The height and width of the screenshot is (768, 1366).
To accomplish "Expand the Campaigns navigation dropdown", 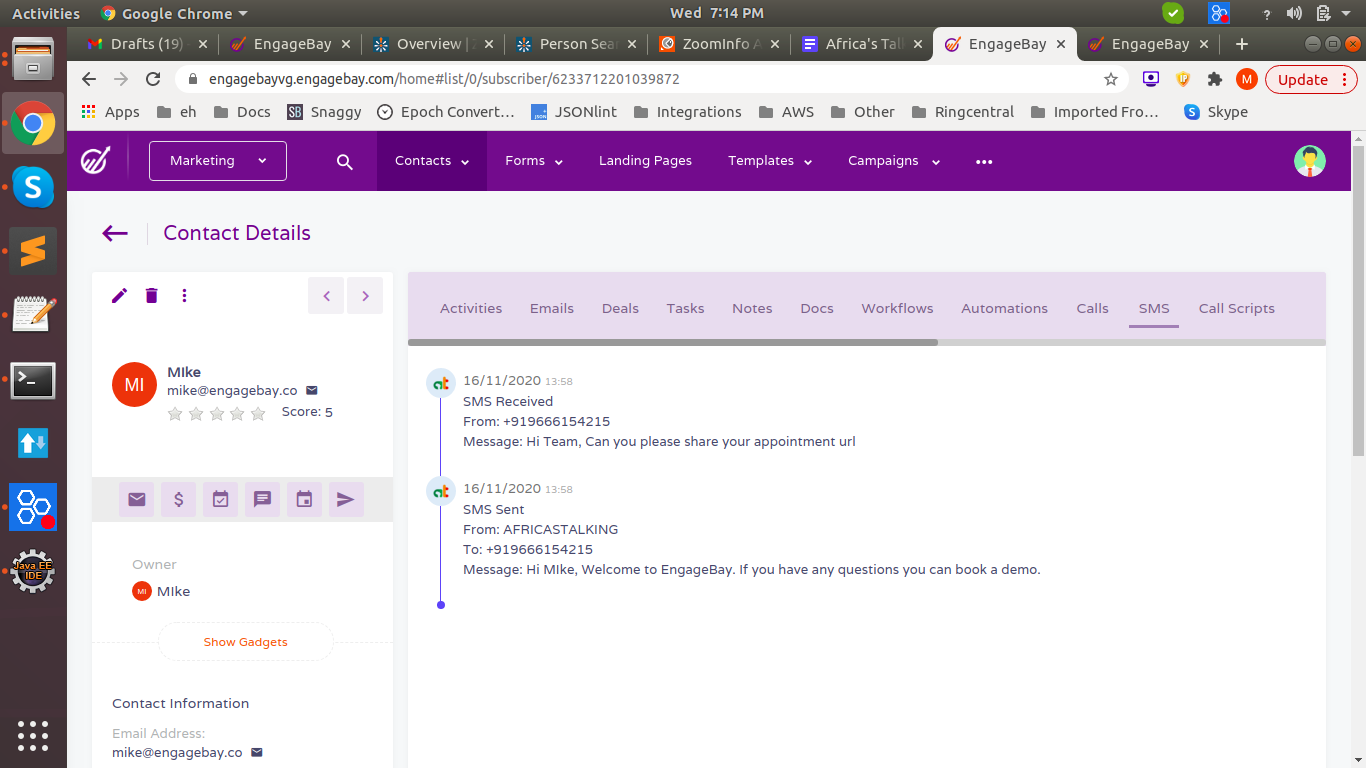I will point(894,161).
